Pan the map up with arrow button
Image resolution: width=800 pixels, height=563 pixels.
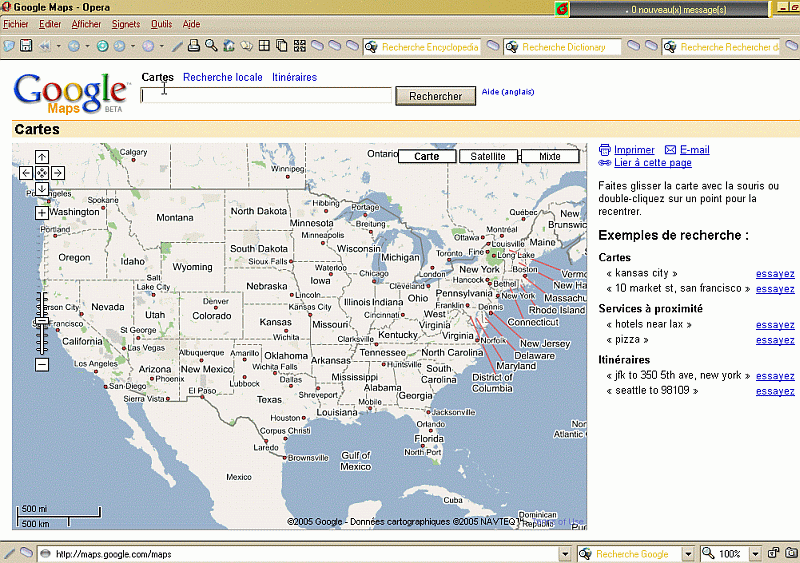click(x=42, y=157)
